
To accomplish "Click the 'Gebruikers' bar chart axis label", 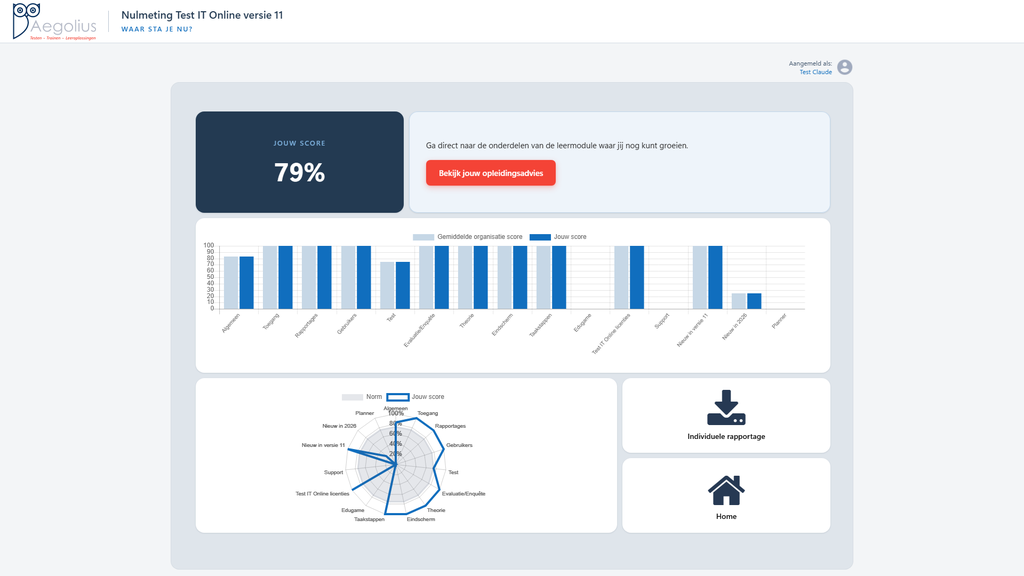I will click(x=347, y=324).
